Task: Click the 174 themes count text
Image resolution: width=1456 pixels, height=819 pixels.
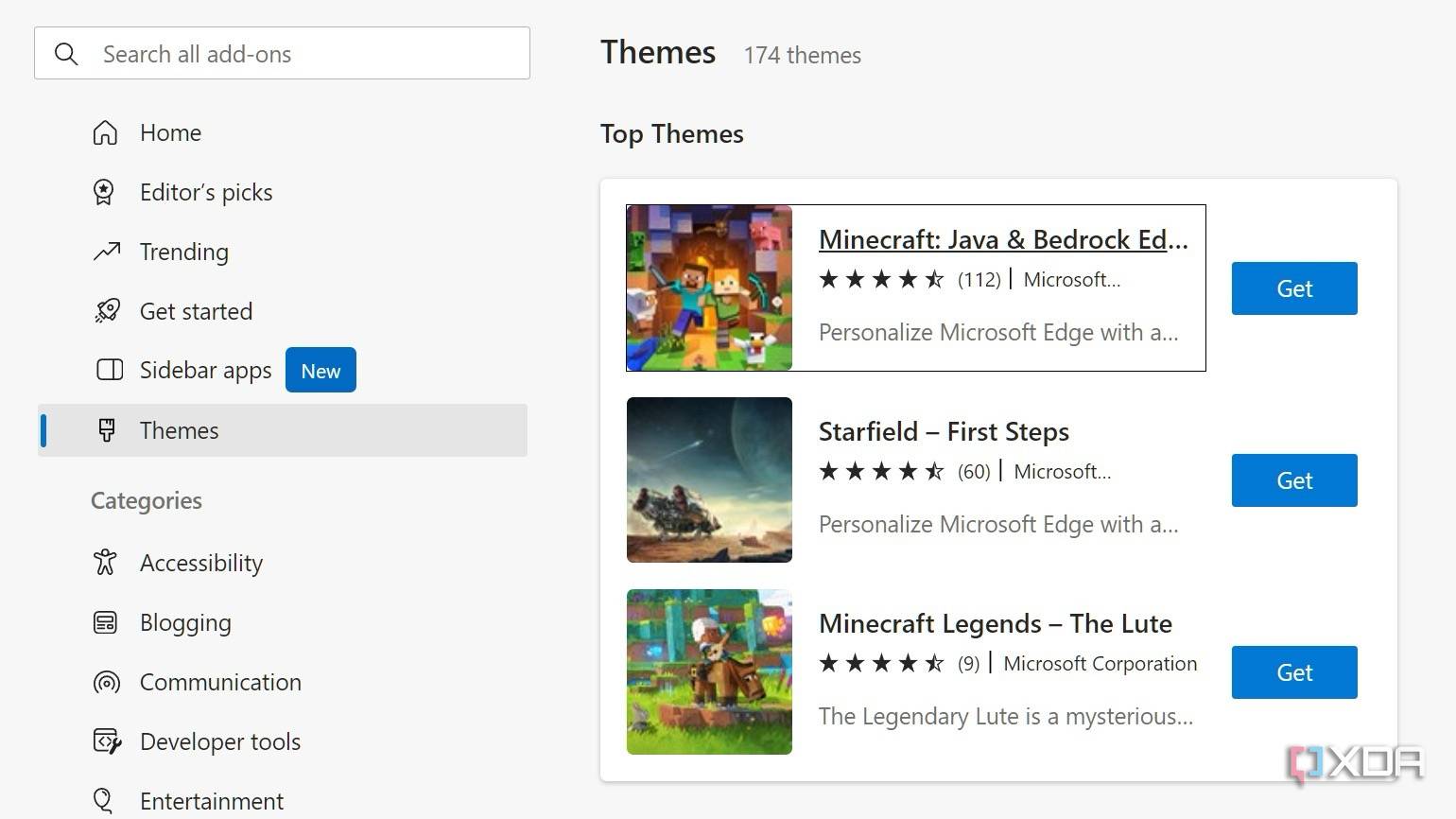Action: tap(802, 55)
